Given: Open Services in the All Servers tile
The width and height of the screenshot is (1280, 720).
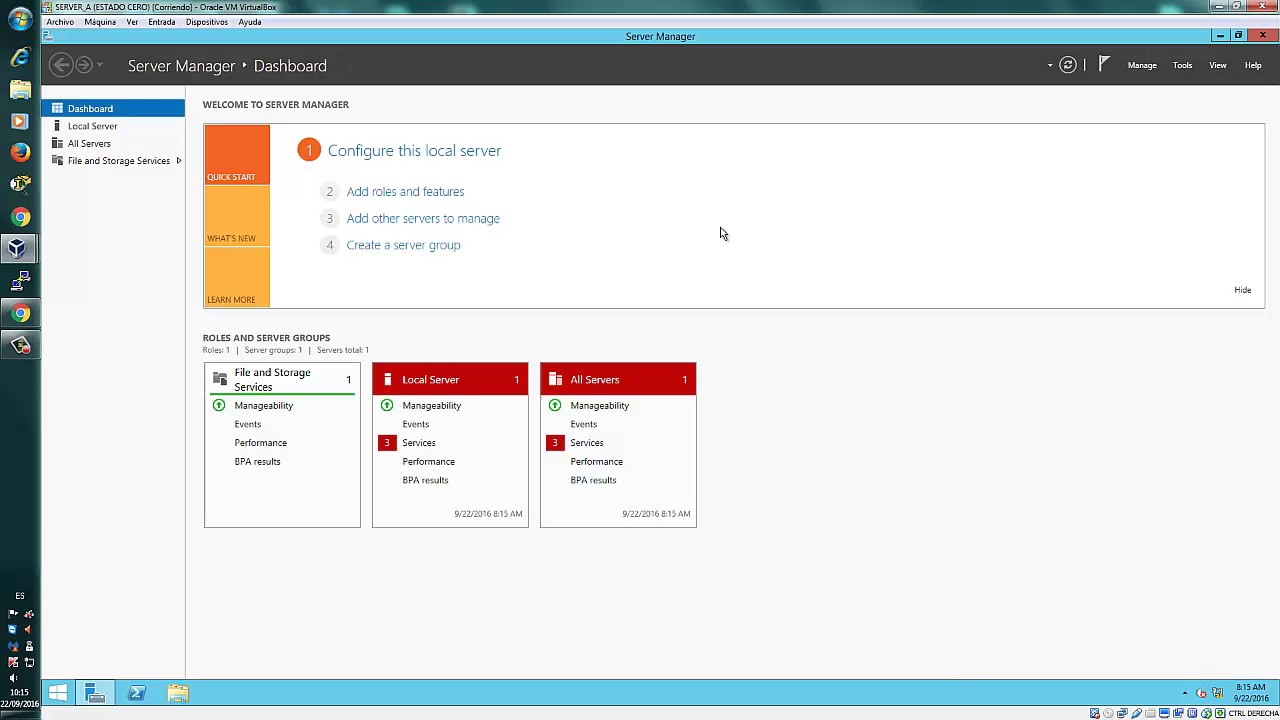Looking at the screenshot, I should point(587,442).
